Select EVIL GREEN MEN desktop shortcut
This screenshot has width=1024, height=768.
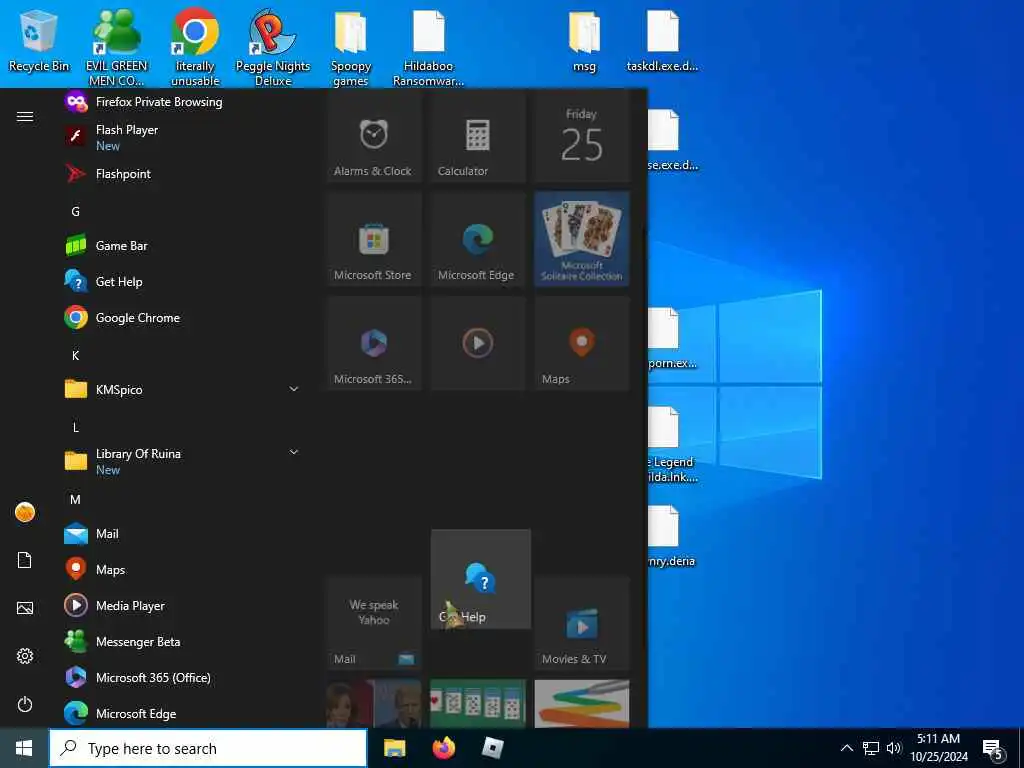[x=116, y=47]
